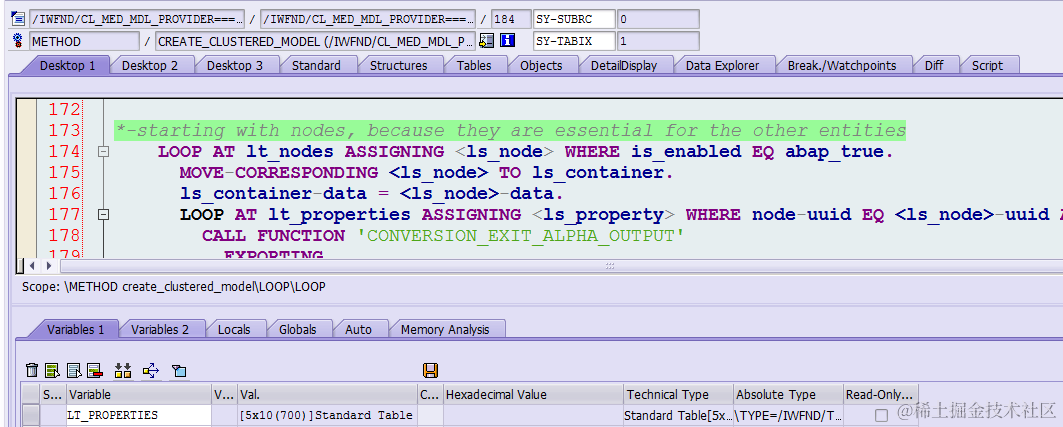Click the code editor horizontal scrollbar
The height and width of the screenshot is (427, 1063).
pyautogui.click(x=610, y=266)
